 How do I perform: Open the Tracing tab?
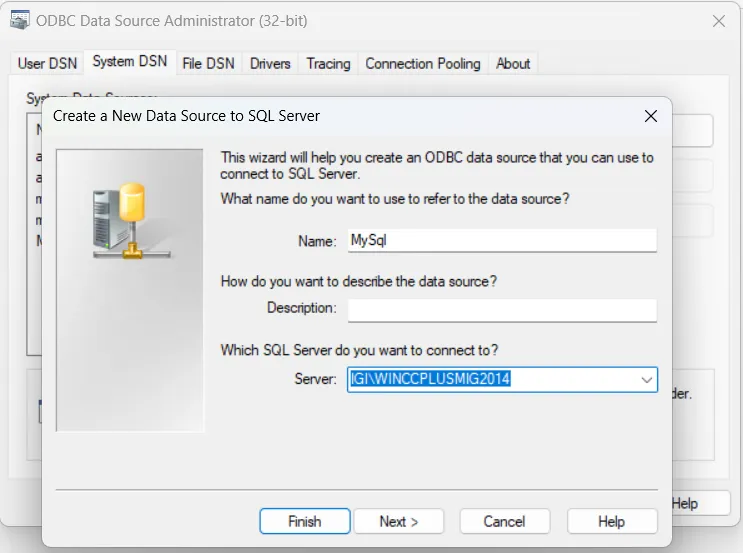point(328,63)
